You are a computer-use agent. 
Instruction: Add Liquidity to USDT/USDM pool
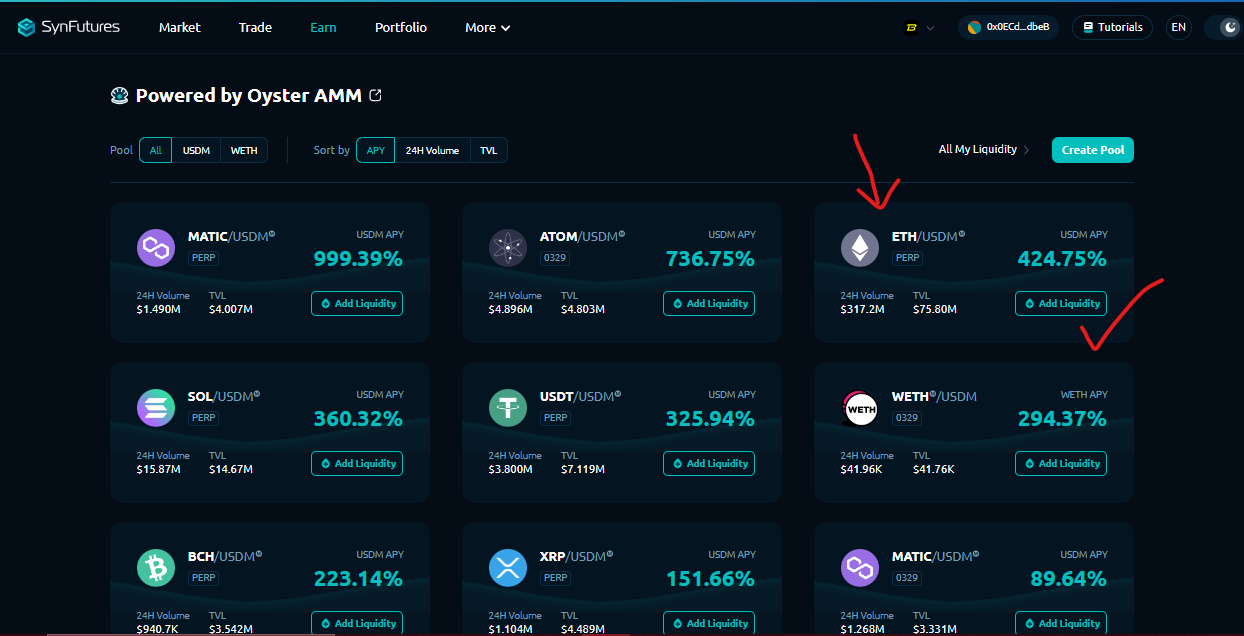[709, 463]
